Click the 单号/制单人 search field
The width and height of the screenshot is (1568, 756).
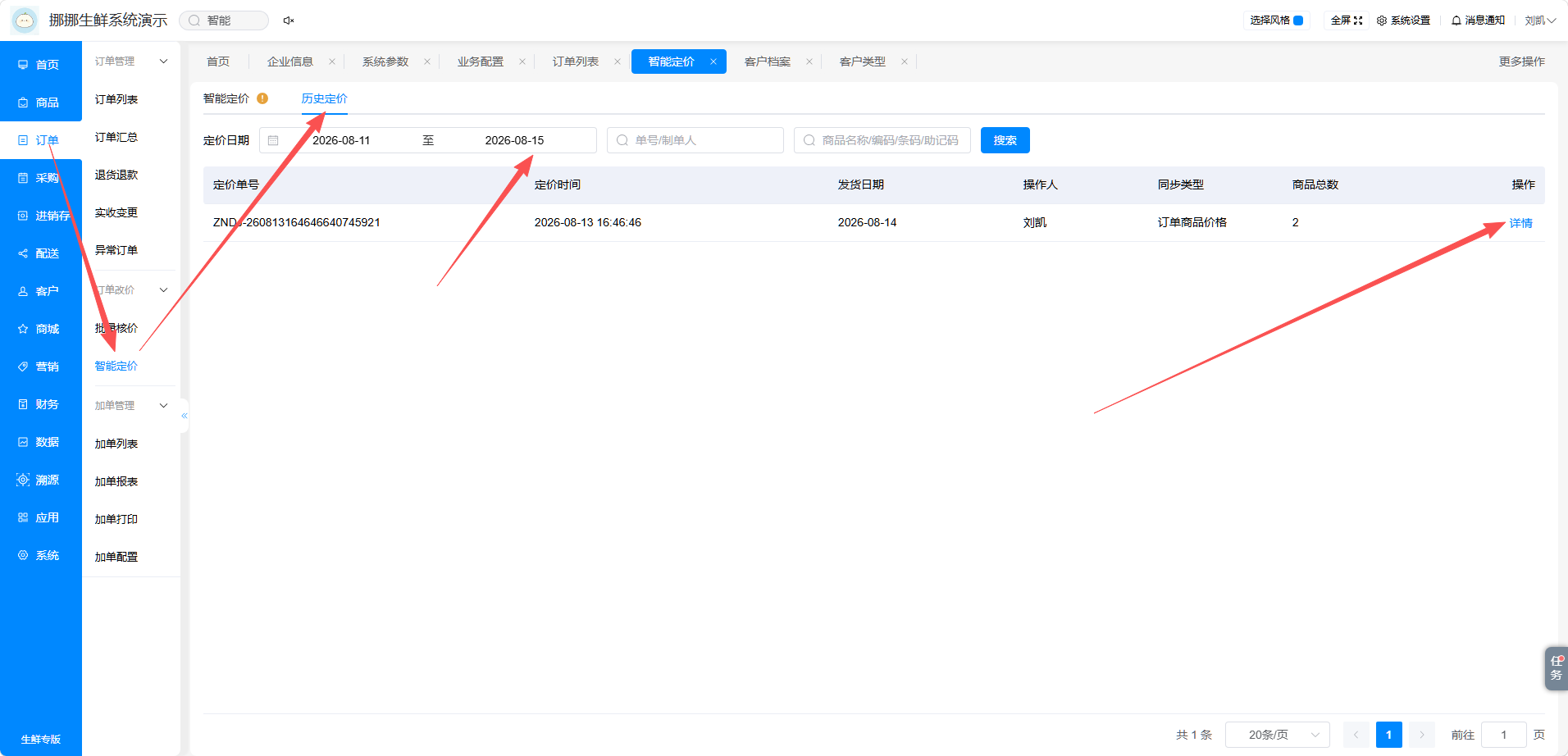(695, 140)
